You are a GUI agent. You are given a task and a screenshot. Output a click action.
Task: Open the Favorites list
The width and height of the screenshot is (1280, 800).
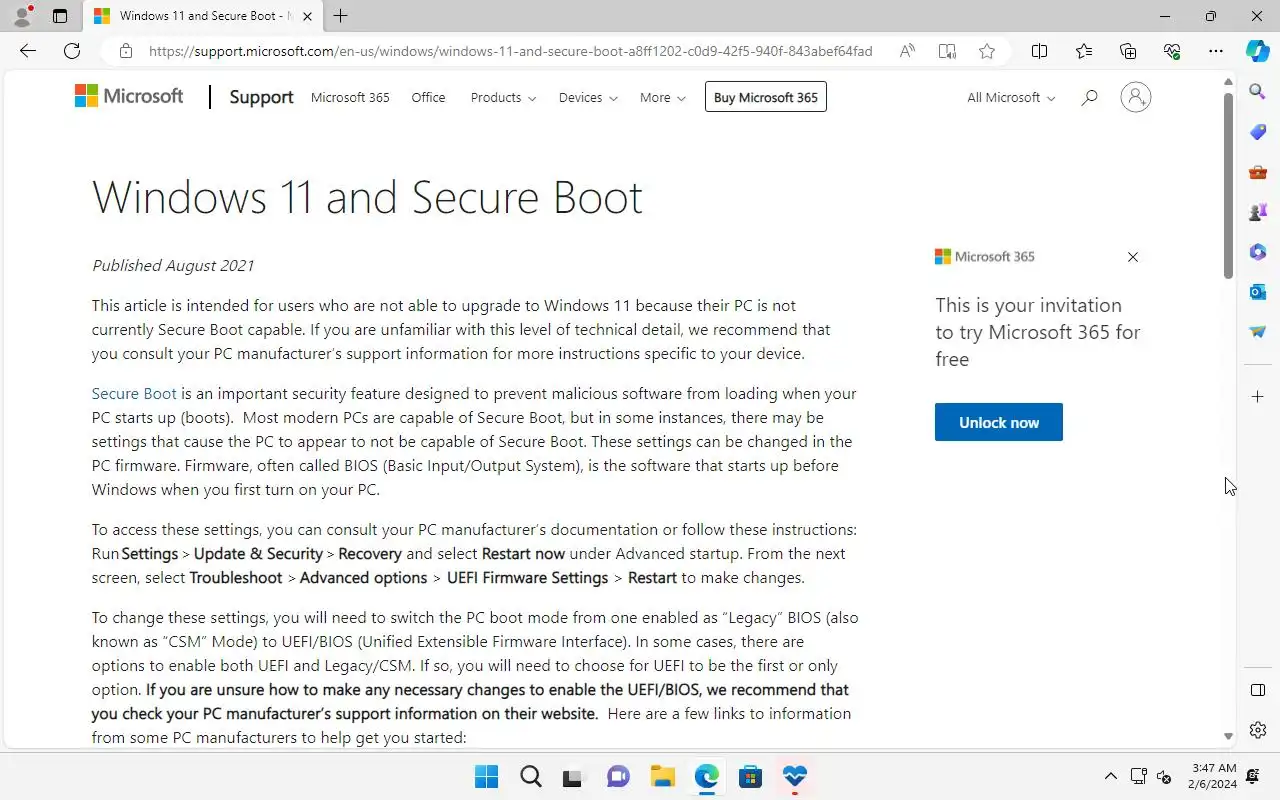[1084, 51]
